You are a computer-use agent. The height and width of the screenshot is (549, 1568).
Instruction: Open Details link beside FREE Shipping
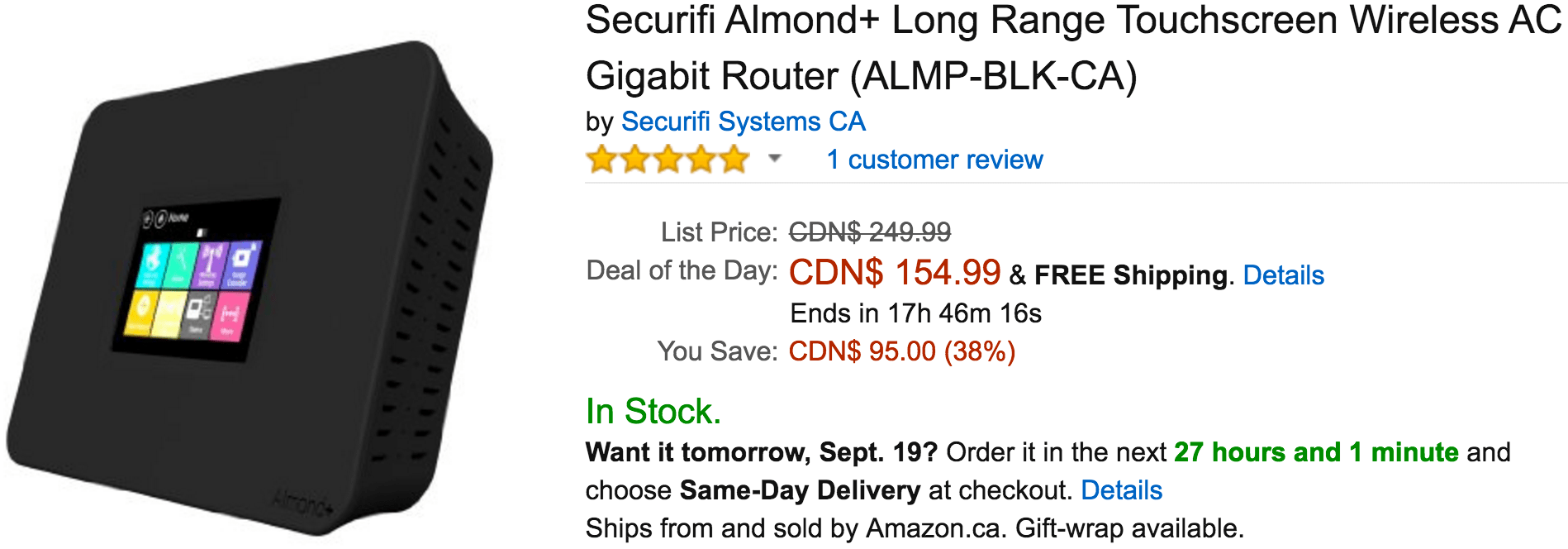pyautogui.click(x=1283, y=275)
